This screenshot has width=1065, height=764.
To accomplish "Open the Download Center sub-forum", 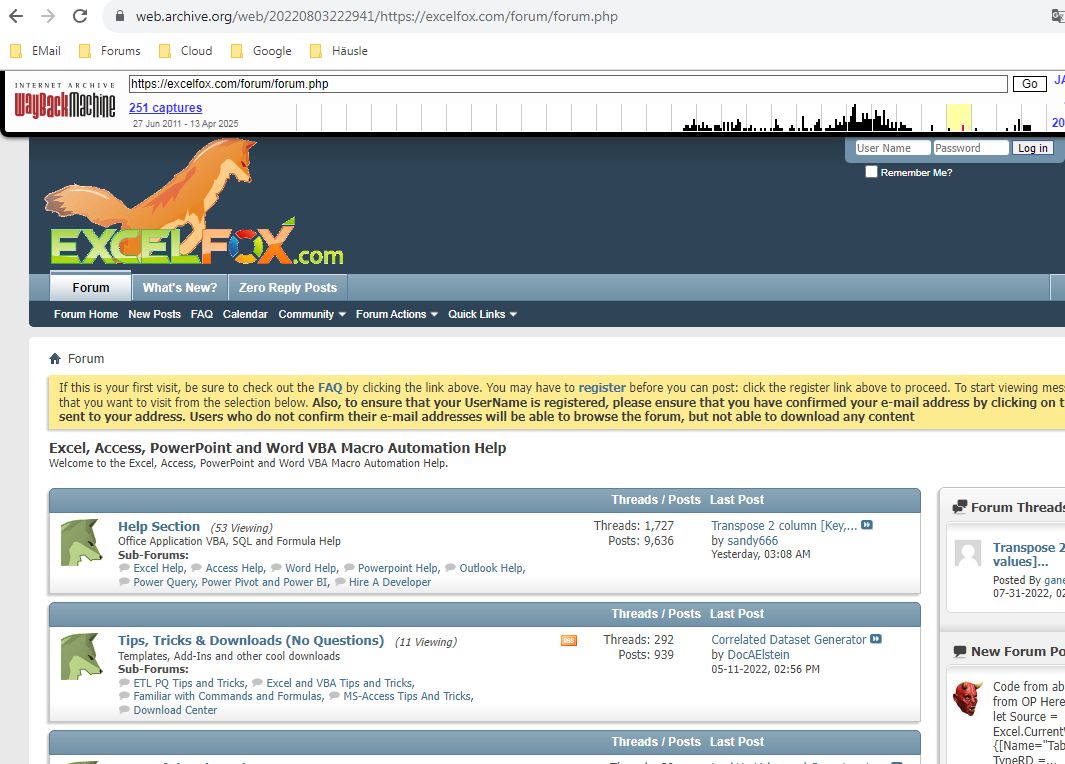I will tap(175, 710).
